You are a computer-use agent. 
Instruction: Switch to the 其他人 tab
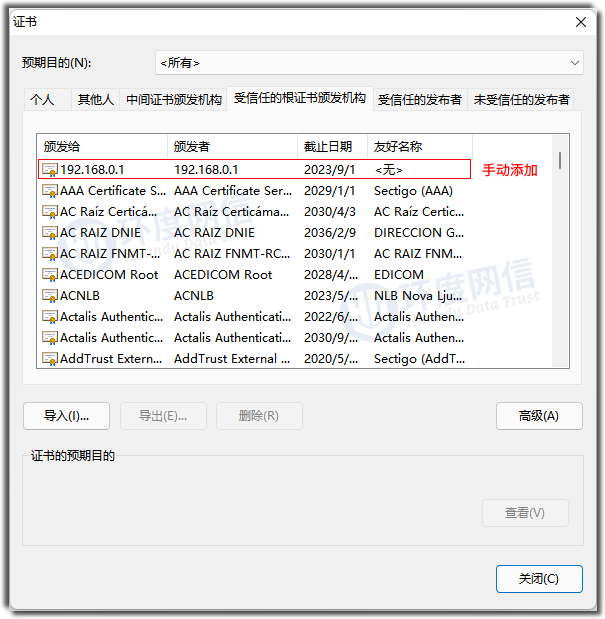(x=96, y=99)
